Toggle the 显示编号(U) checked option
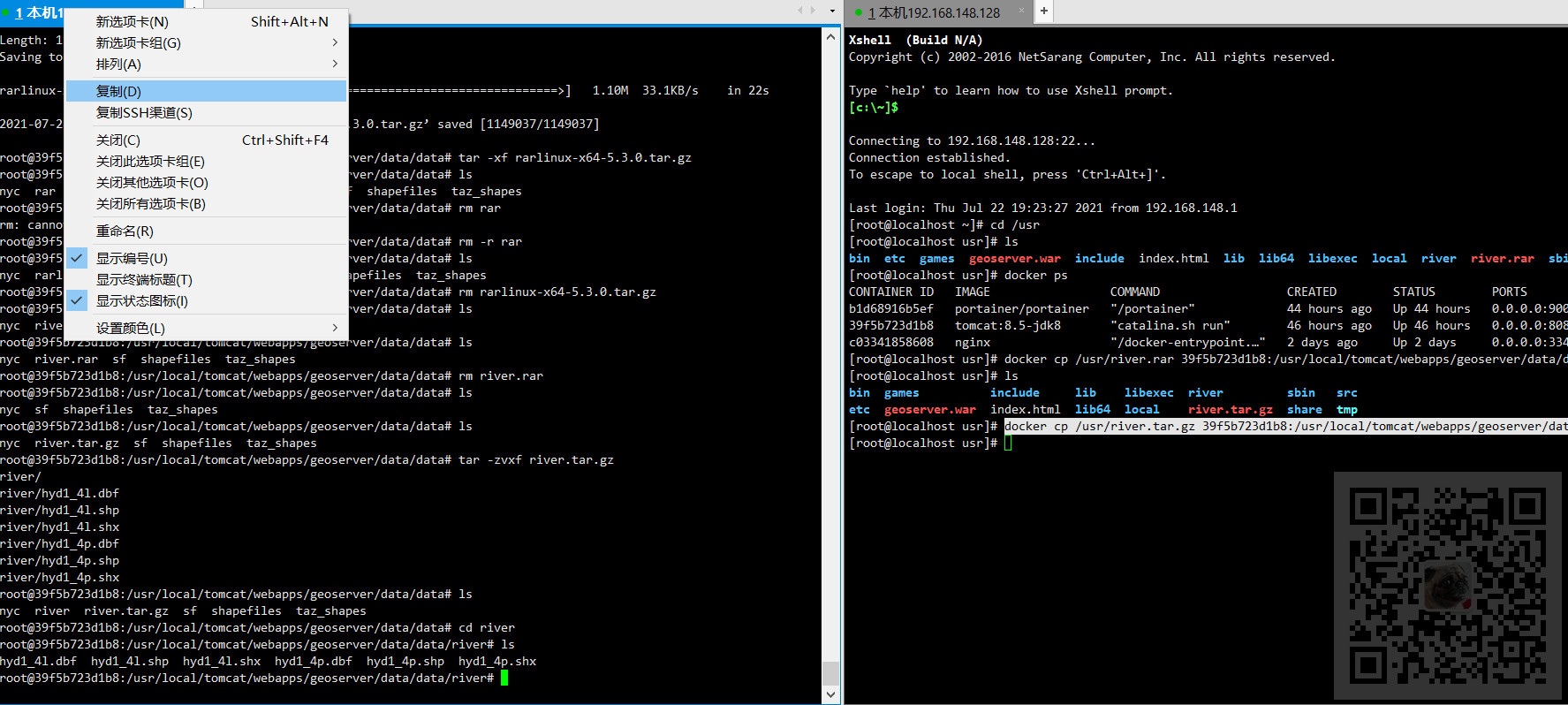This screenshot has width=1568, height=705. click(x=207, y=258)
